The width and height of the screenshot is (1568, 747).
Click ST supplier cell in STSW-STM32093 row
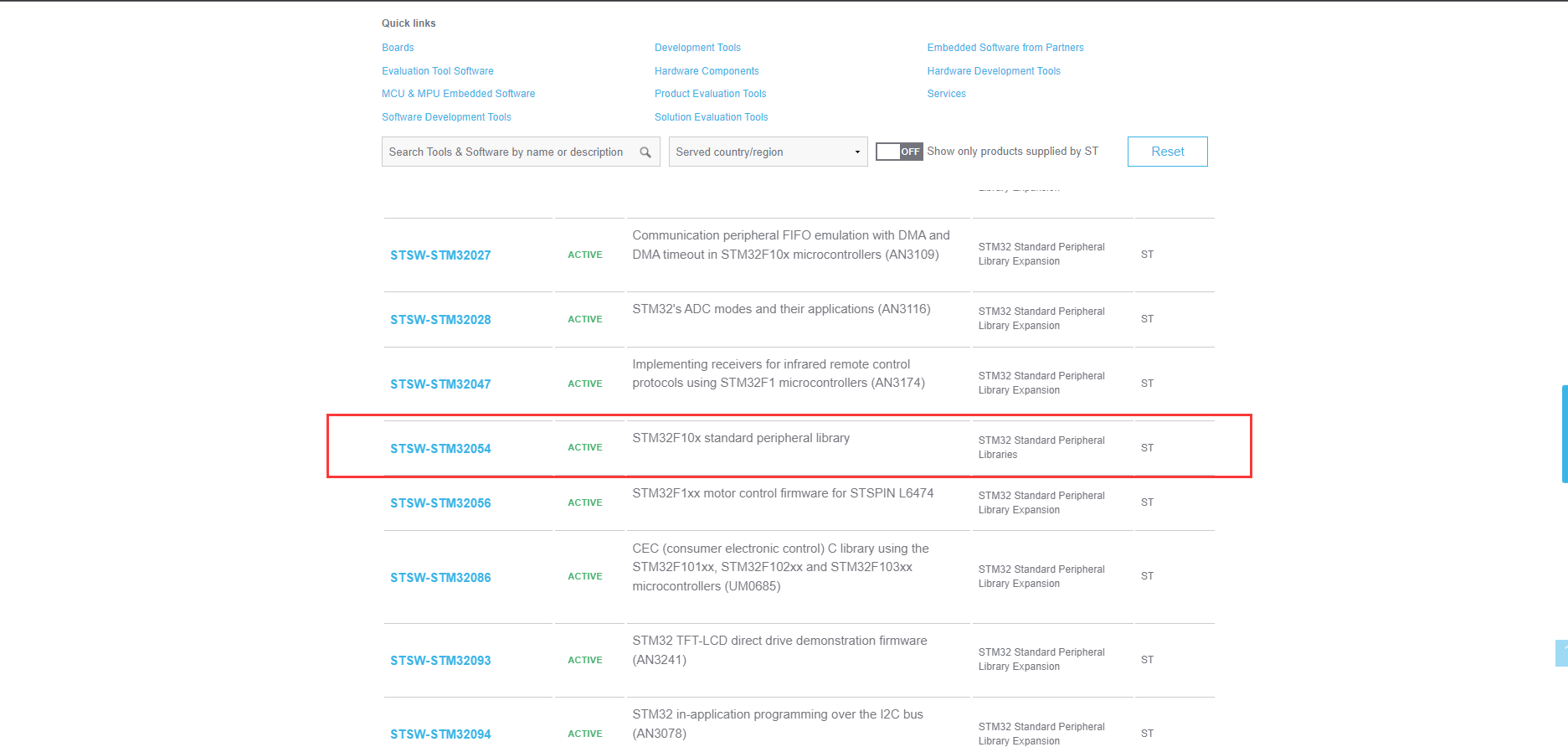coord(1147,660)
